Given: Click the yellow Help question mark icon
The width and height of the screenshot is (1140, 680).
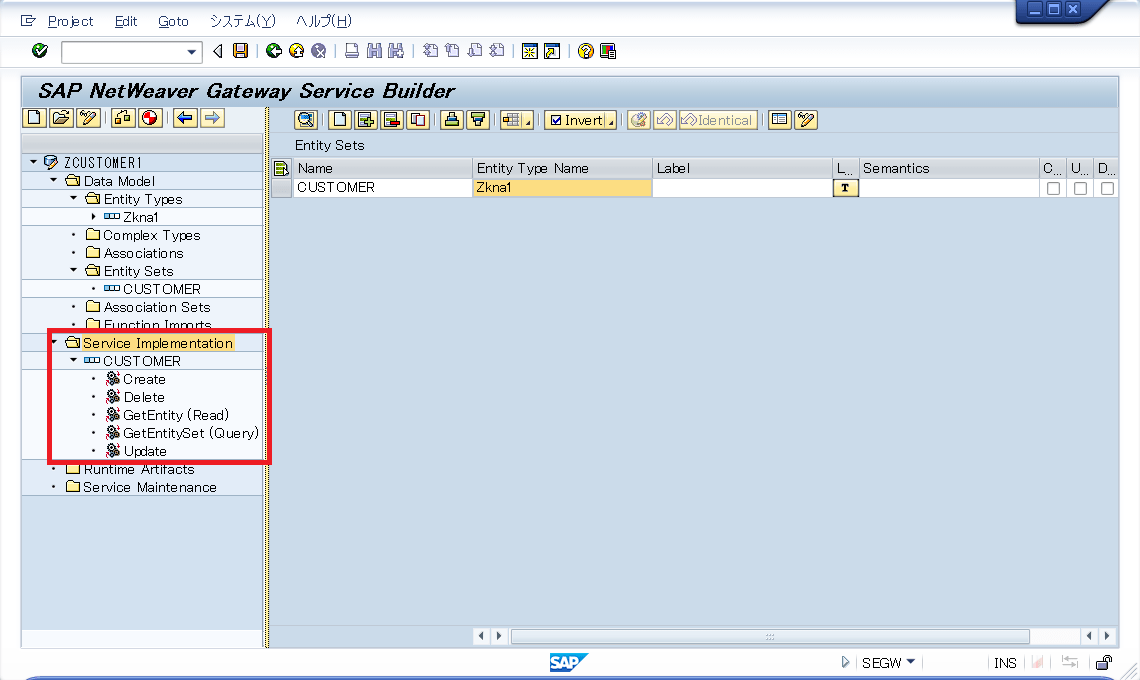Looking at the screenshot, I should (x=585, y=51).
